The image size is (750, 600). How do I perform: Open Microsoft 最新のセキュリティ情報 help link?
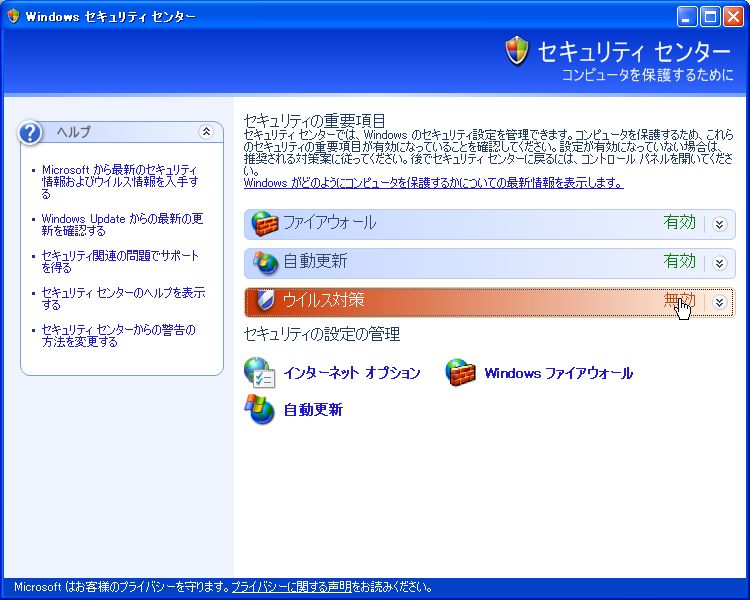[x=120, y=181]
